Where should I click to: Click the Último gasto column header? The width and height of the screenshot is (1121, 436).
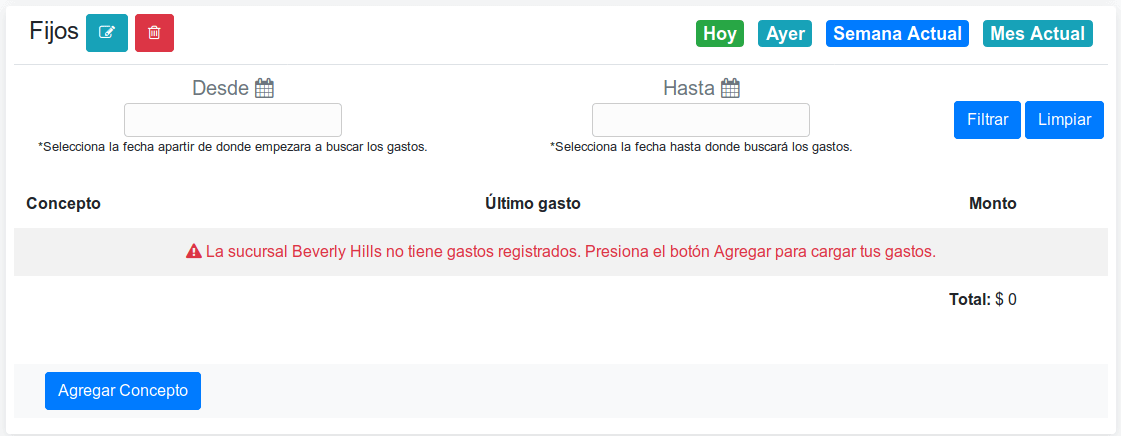[533, 204]
